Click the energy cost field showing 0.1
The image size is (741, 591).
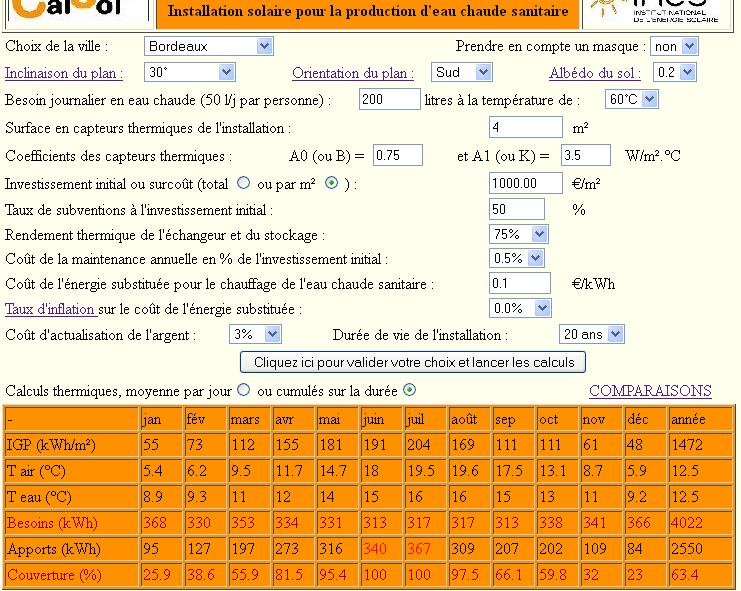pyautogui.click(x=520, y=283)
